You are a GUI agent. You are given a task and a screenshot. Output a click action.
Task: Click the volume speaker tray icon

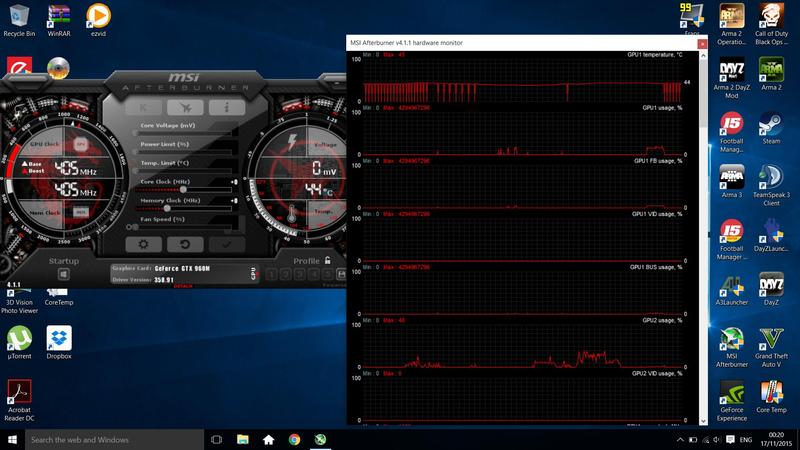pos(717,439)
